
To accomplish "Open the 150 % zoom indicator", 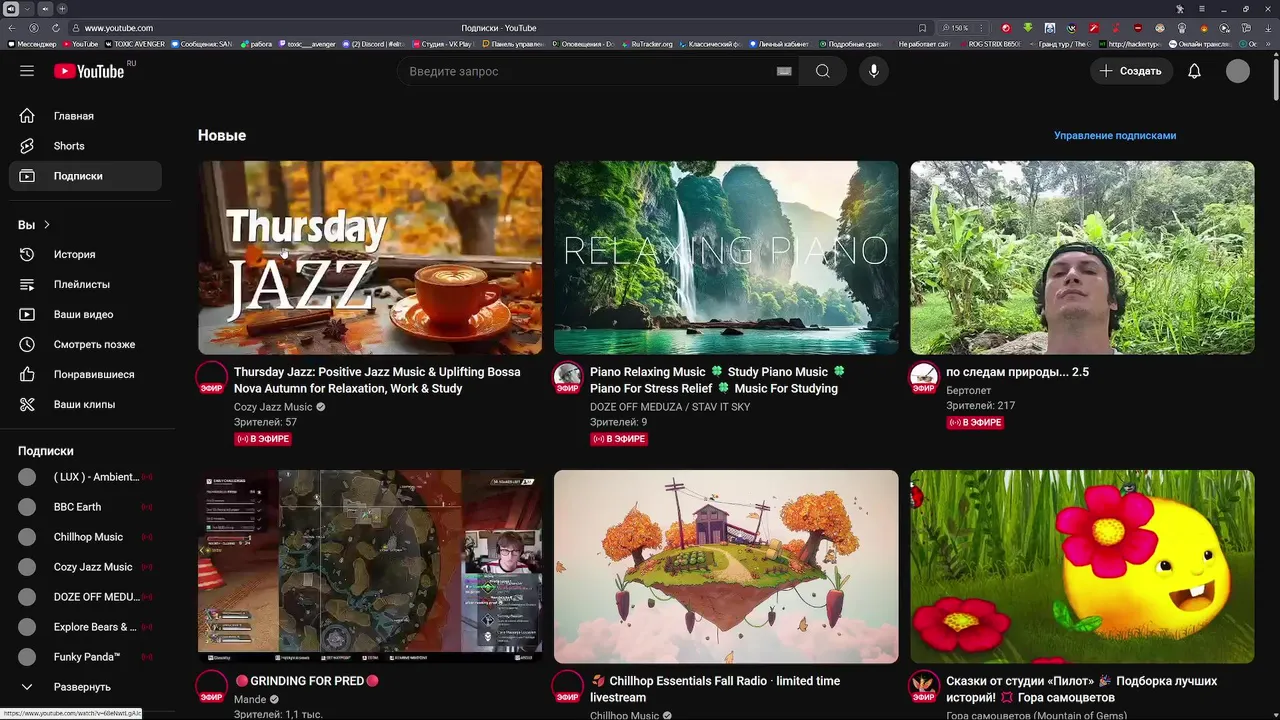I will pyautogui.click(x=954, y=28).
